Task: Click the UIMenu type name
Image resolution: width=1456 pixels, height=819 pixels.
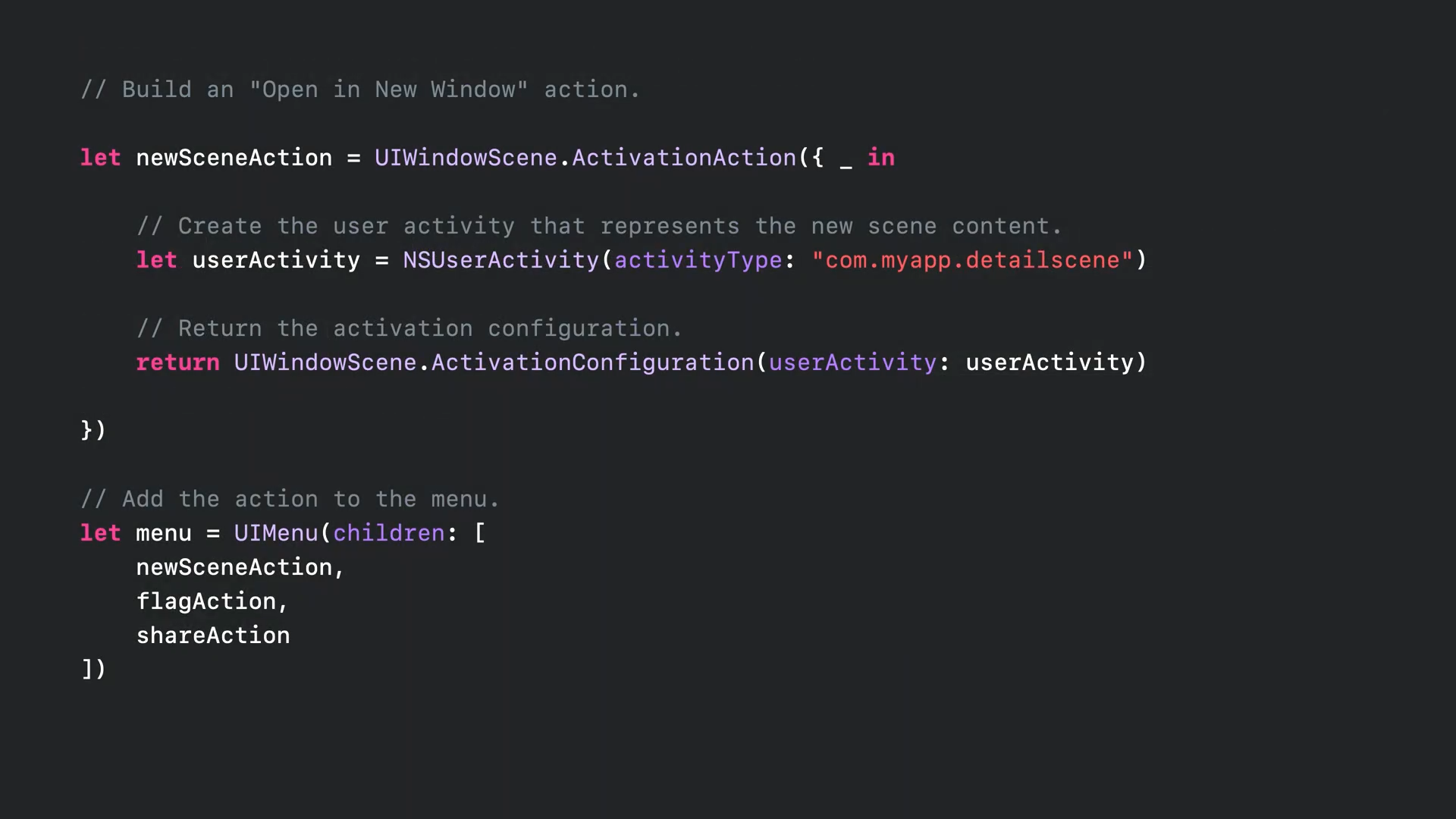Action: click(x=275, y=533)
